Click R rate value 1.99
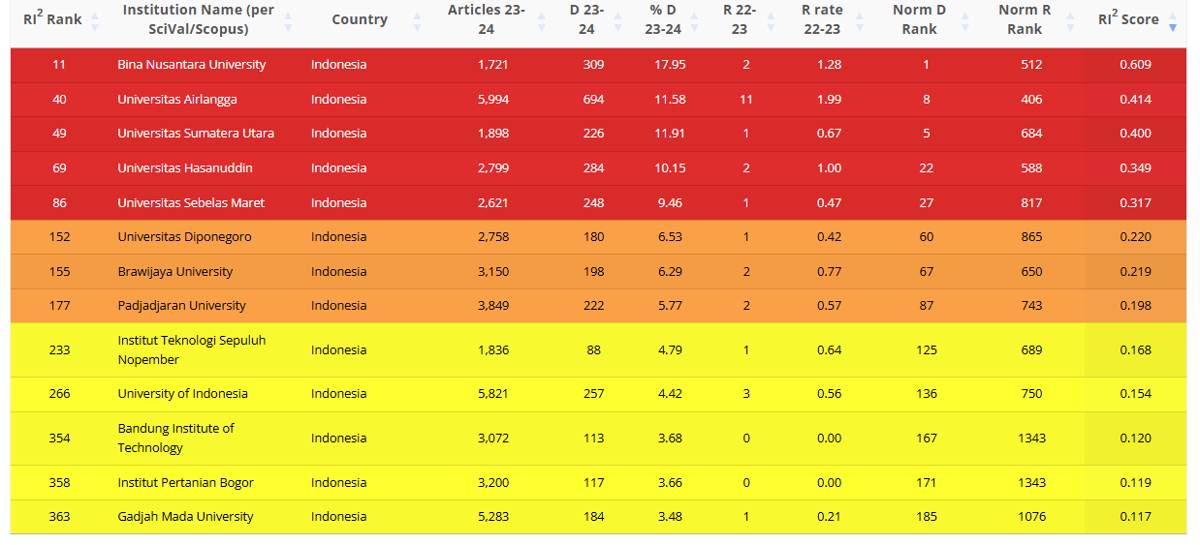Screen dimensions: 1200x545 [829, 99]
